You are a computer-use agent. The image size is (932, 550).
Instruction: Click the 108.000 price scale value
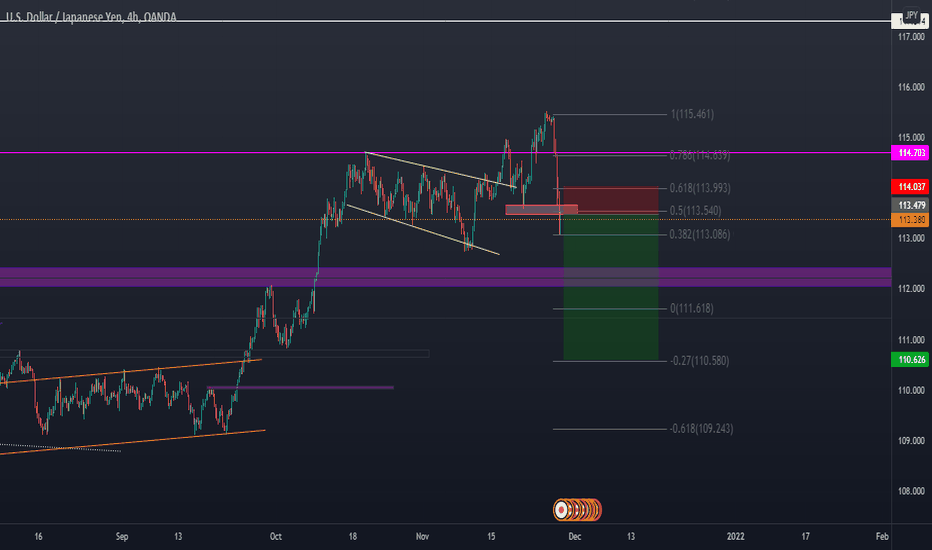(x=911, y=491)
